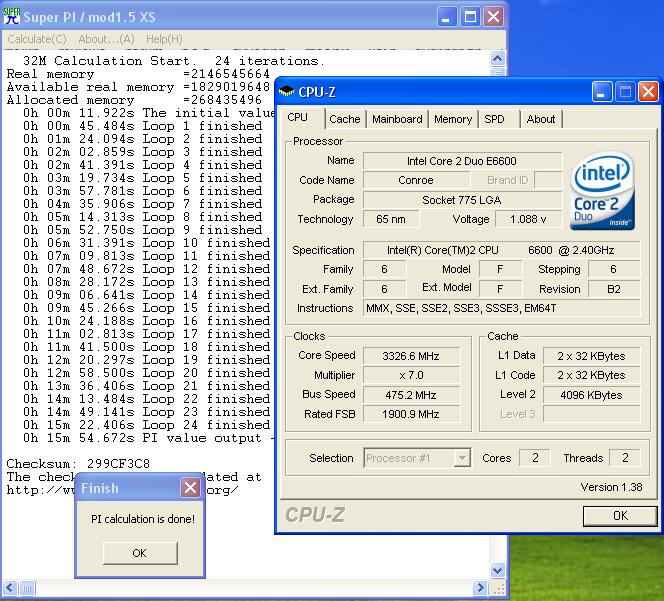Open the Calculate(C) menu
Image resolution: width=664 pixels, height=601 pixels.
[x=37, y=39]
